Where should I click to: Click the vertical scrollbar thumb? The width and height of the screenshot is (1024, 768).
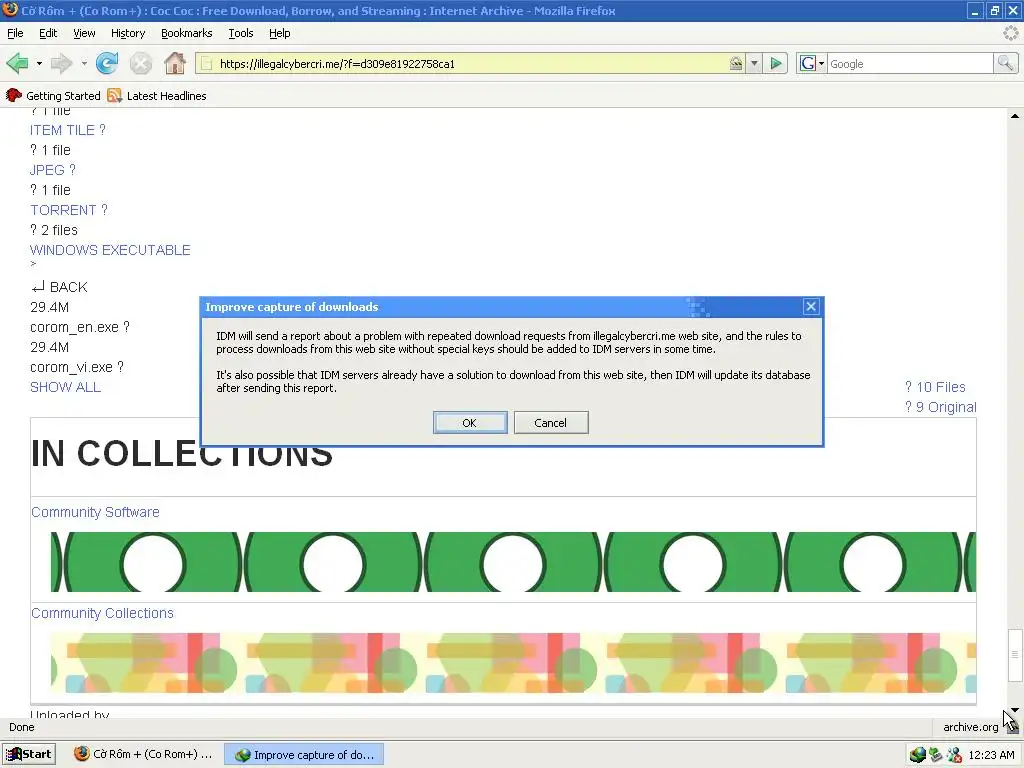pyautogui.click(x=1014, y=654)
